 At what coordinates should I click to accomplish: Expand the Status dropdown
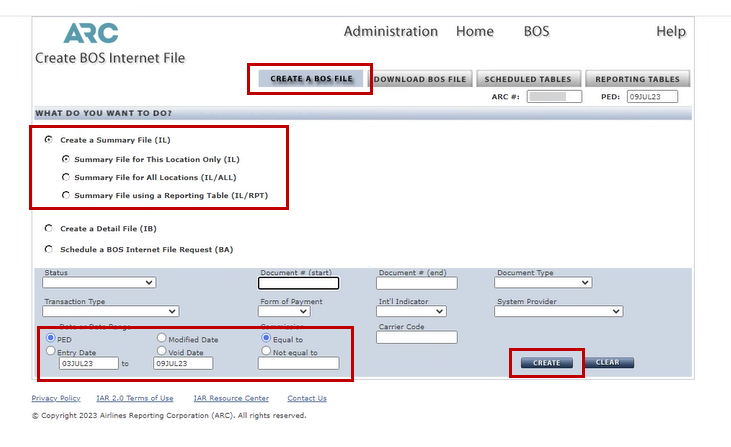(x=99, y=283)
